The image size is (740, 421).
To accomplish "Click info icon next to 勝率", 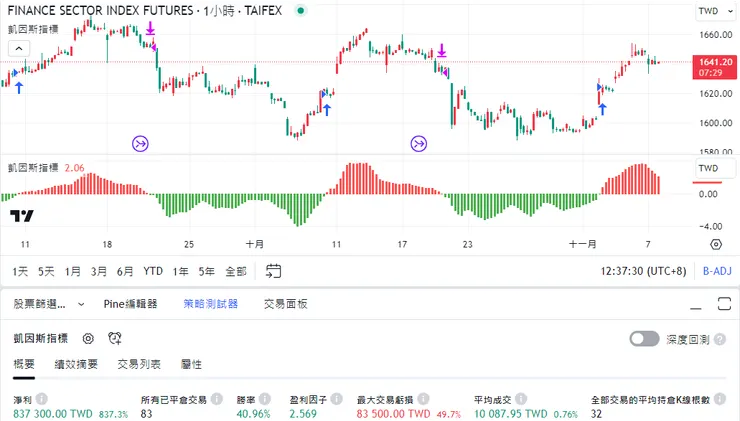I will (x=265, y=399).
